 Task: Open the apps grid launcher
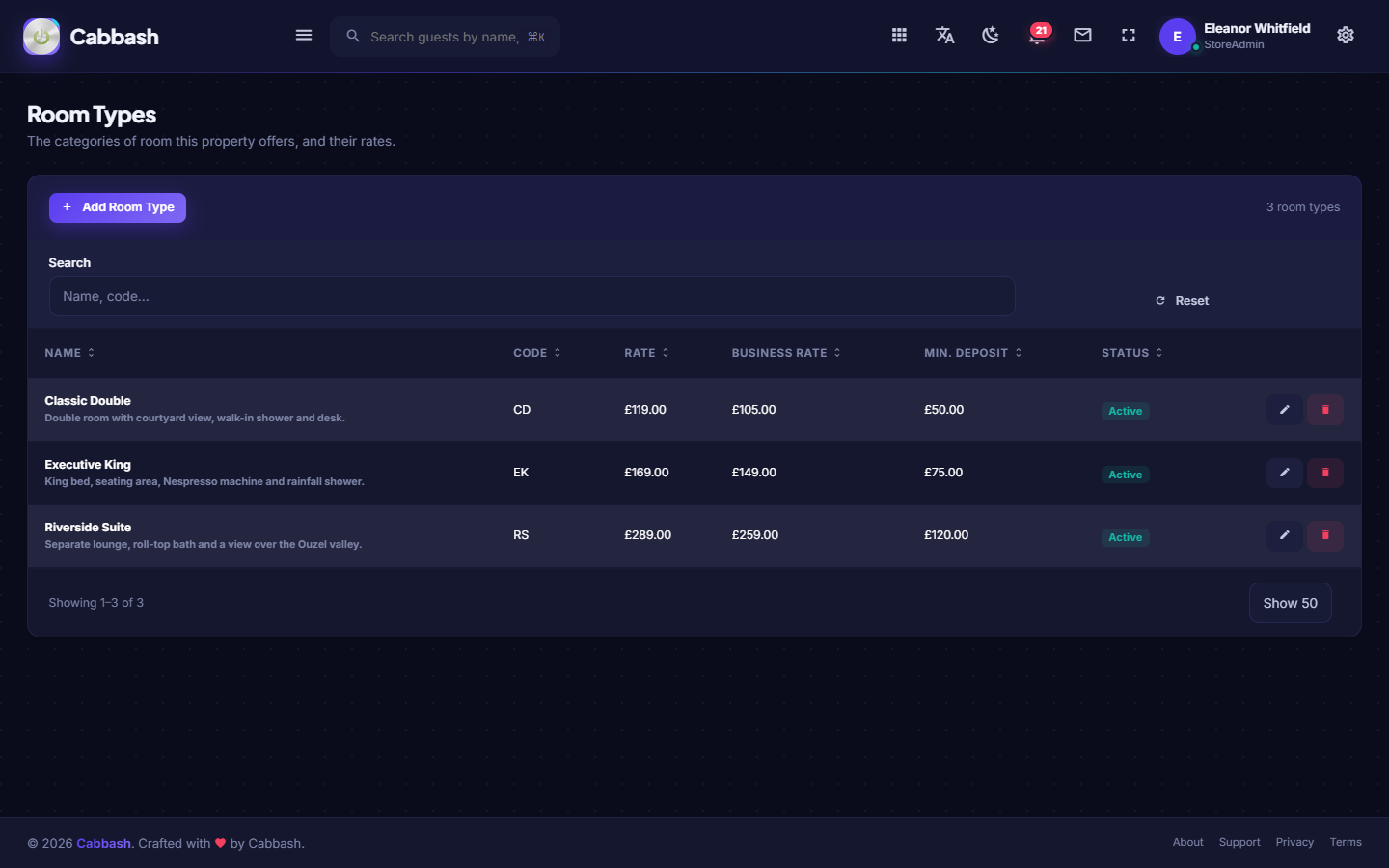899,36
